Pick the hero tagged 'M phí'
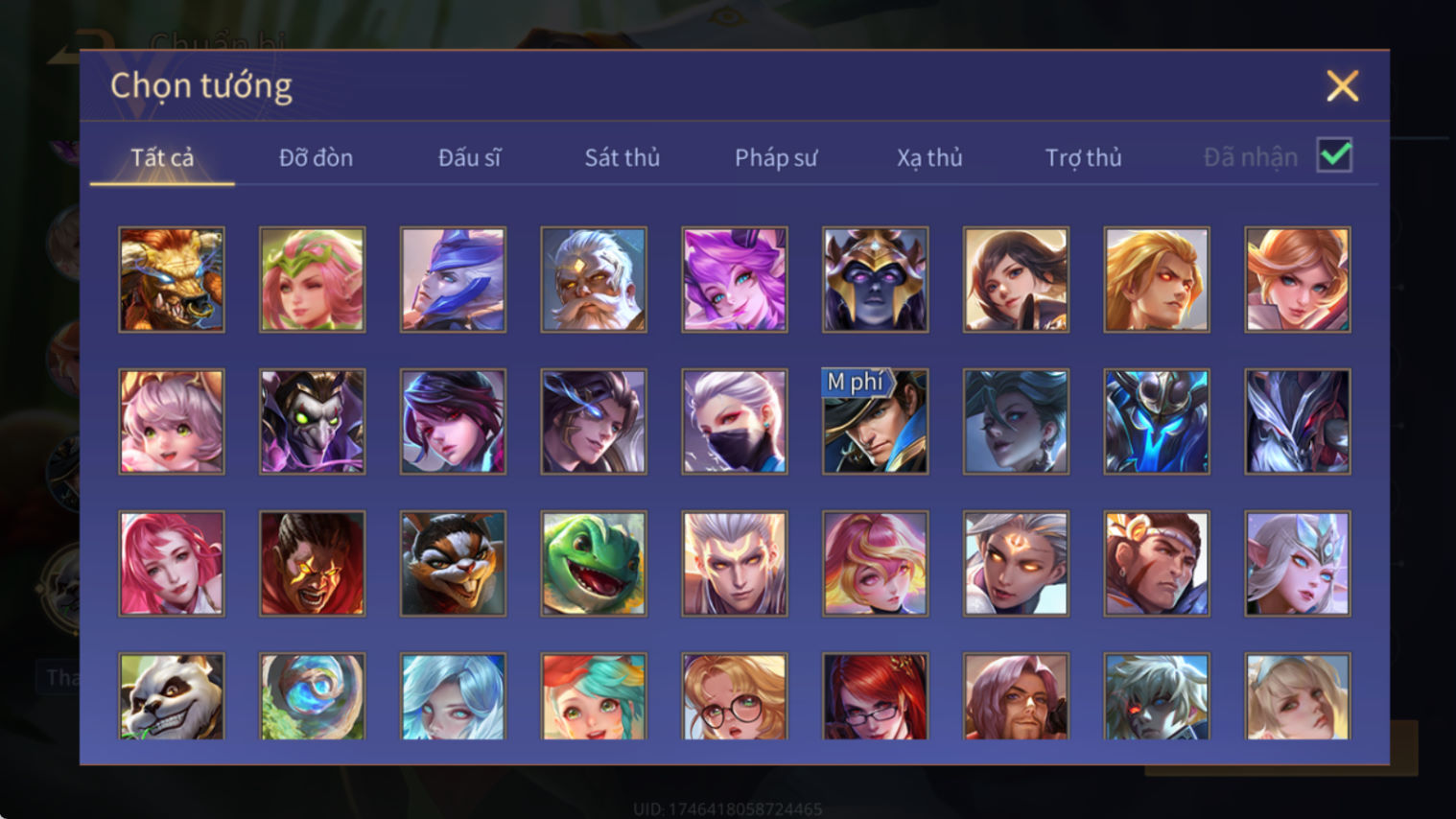 pyautogui.click(x=875, y=422)
